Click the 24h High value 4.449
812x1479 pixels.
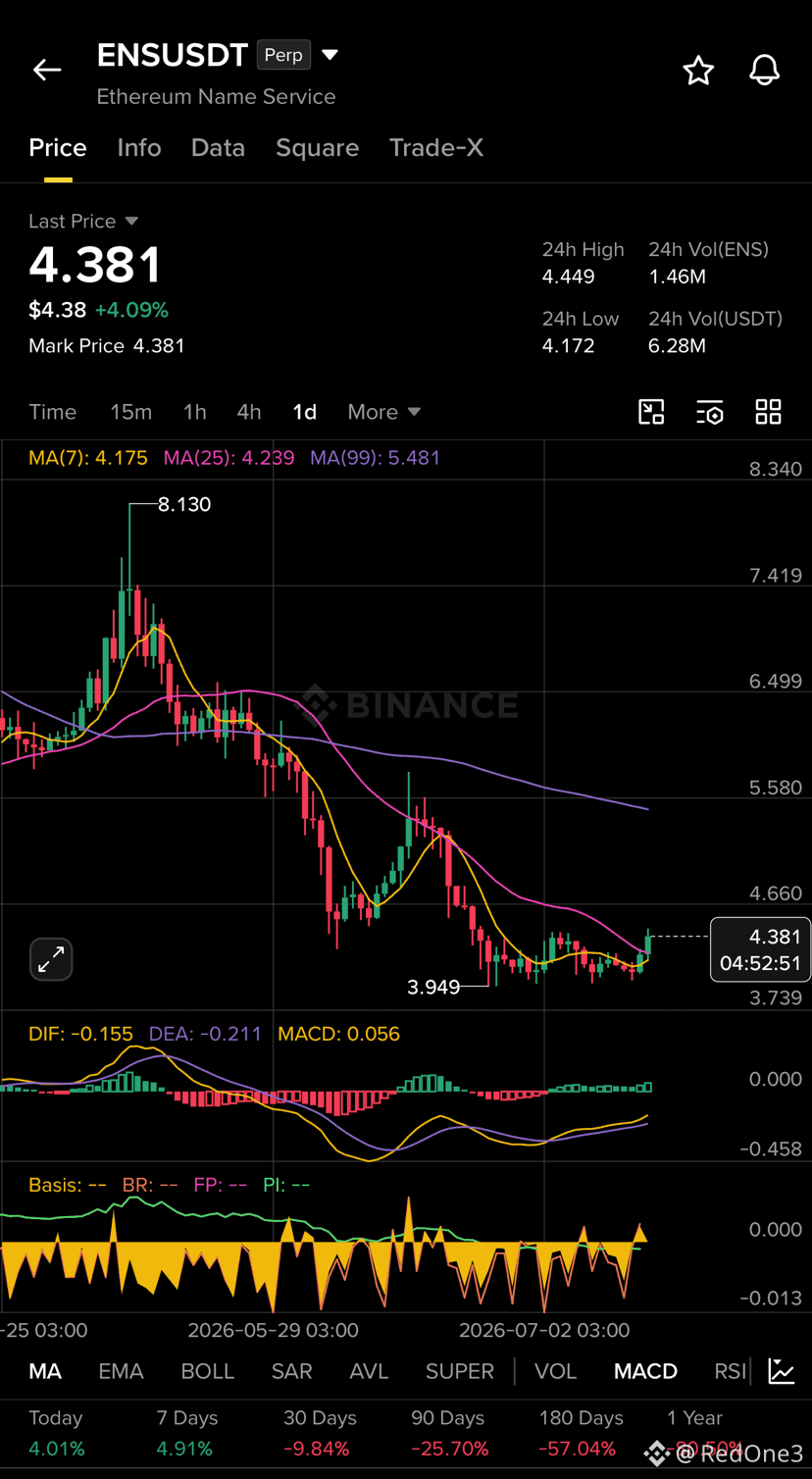[x=569, y=277]
